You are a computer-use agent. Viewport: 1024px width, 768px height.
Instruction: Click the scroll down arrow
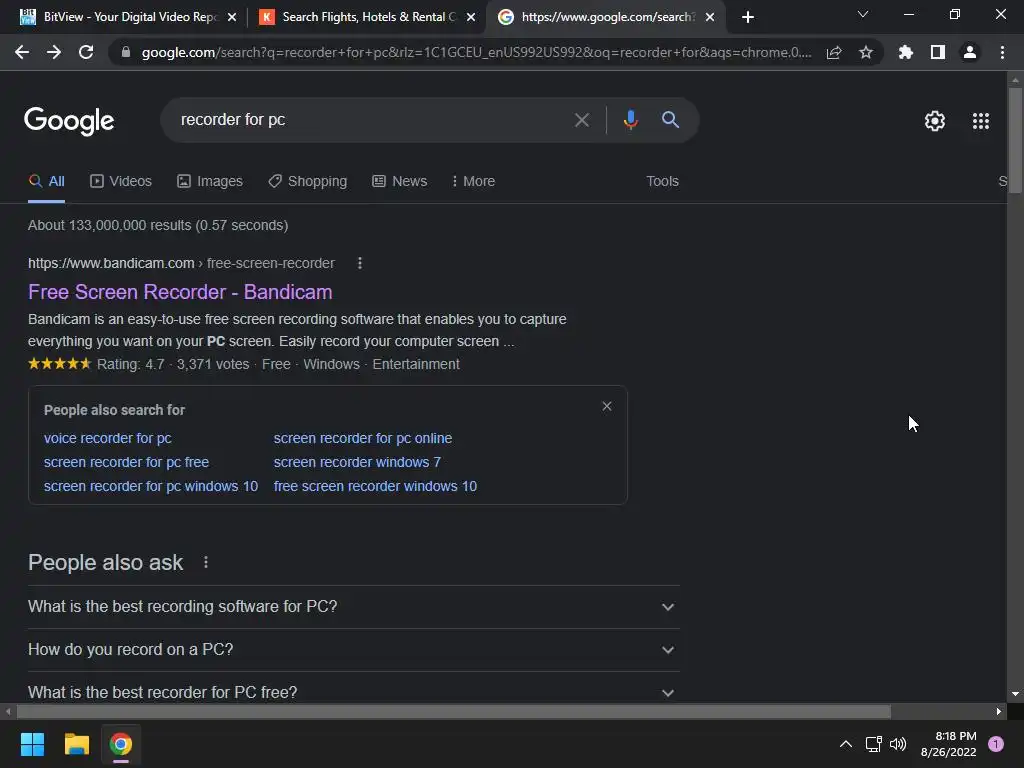pos(1015,694)
